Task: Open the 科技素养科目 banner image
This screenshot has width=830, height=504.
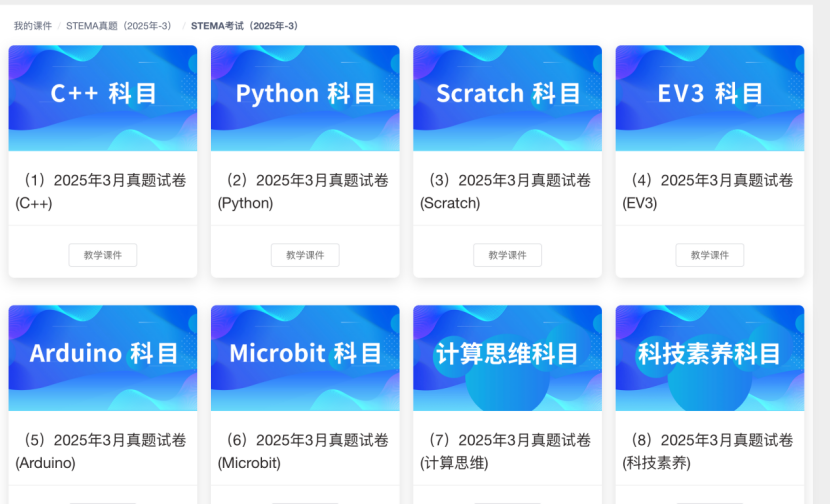Action: point(710,358)
